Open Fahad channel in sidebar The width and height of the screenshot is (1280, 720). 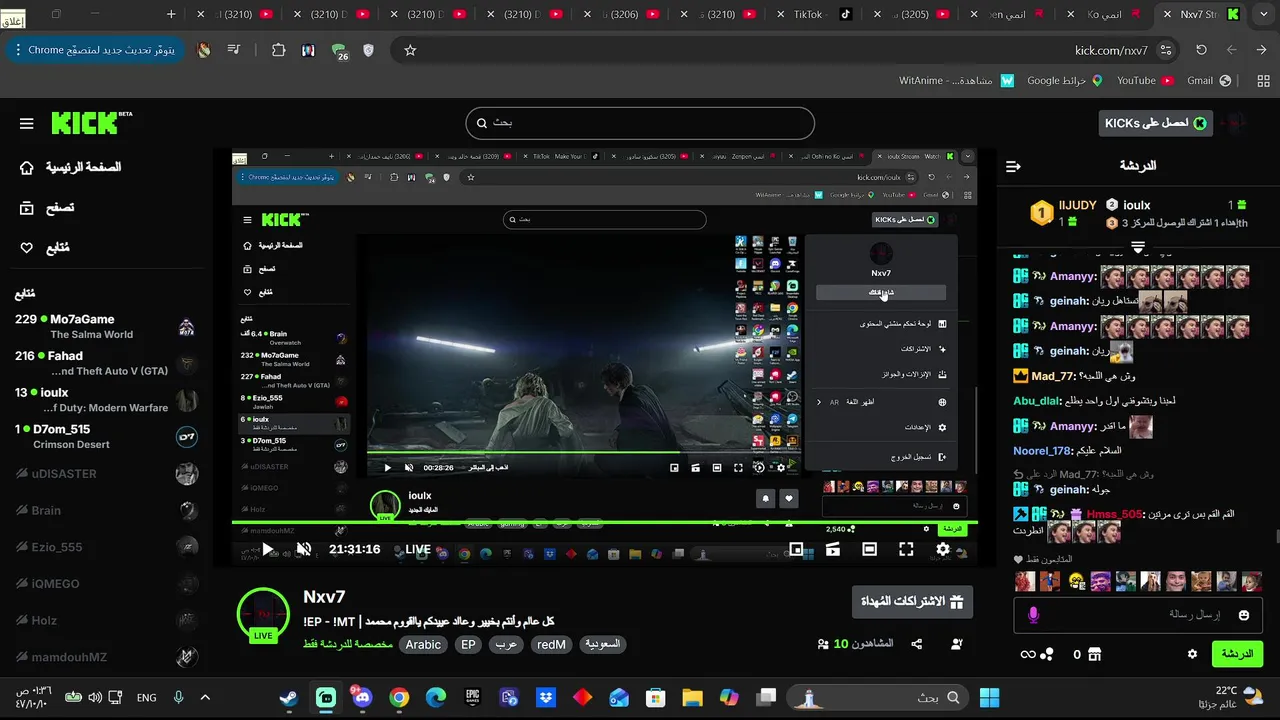tap(107, 363)
